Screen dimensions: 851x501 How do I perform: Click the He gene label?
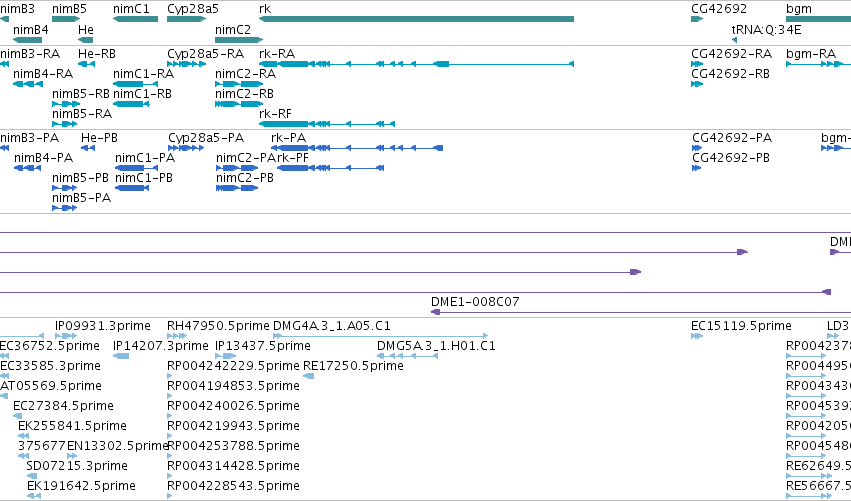(86, 30)
